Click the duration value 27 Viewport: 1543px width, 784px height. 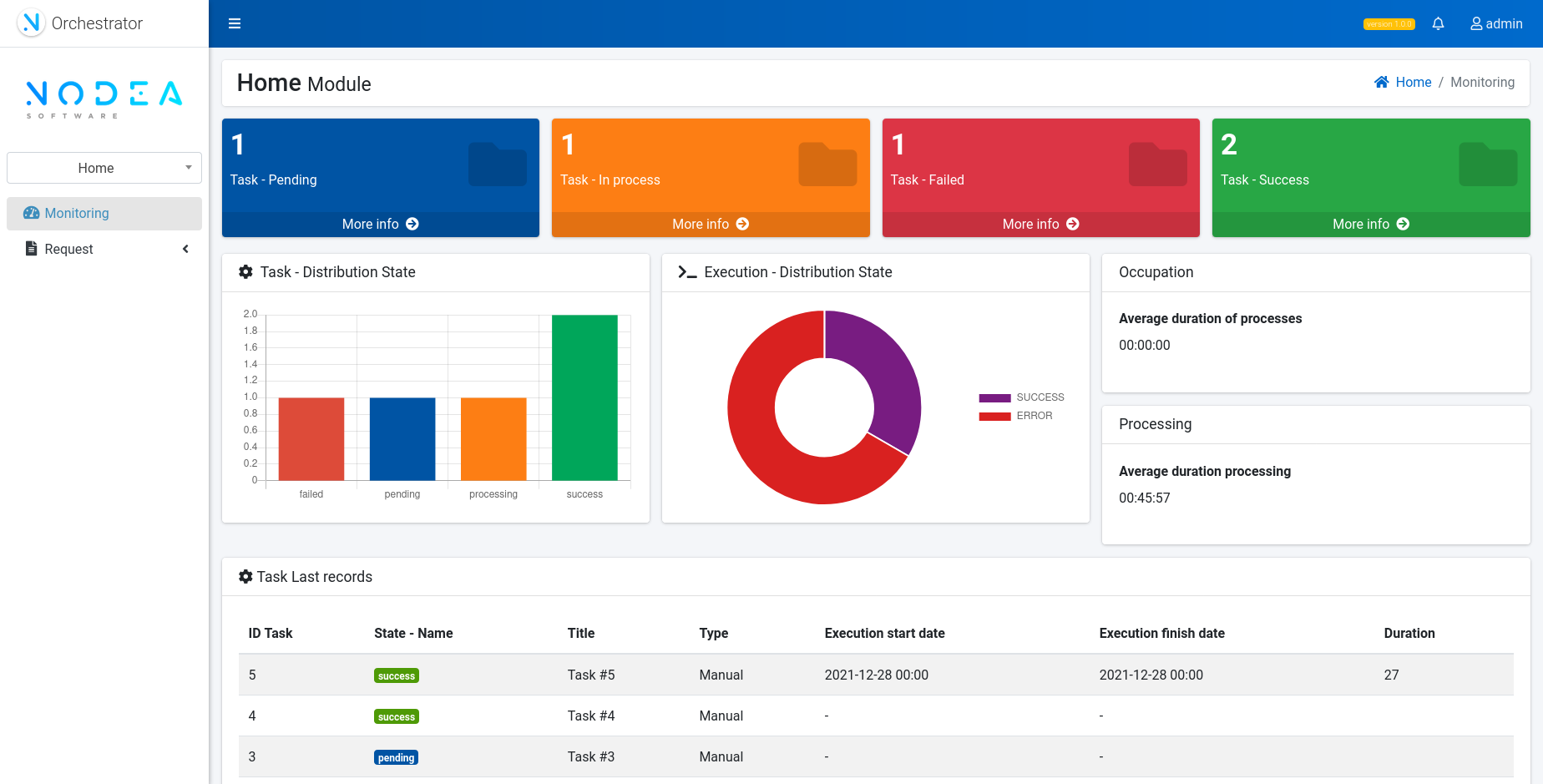[x=1391, y=675]
